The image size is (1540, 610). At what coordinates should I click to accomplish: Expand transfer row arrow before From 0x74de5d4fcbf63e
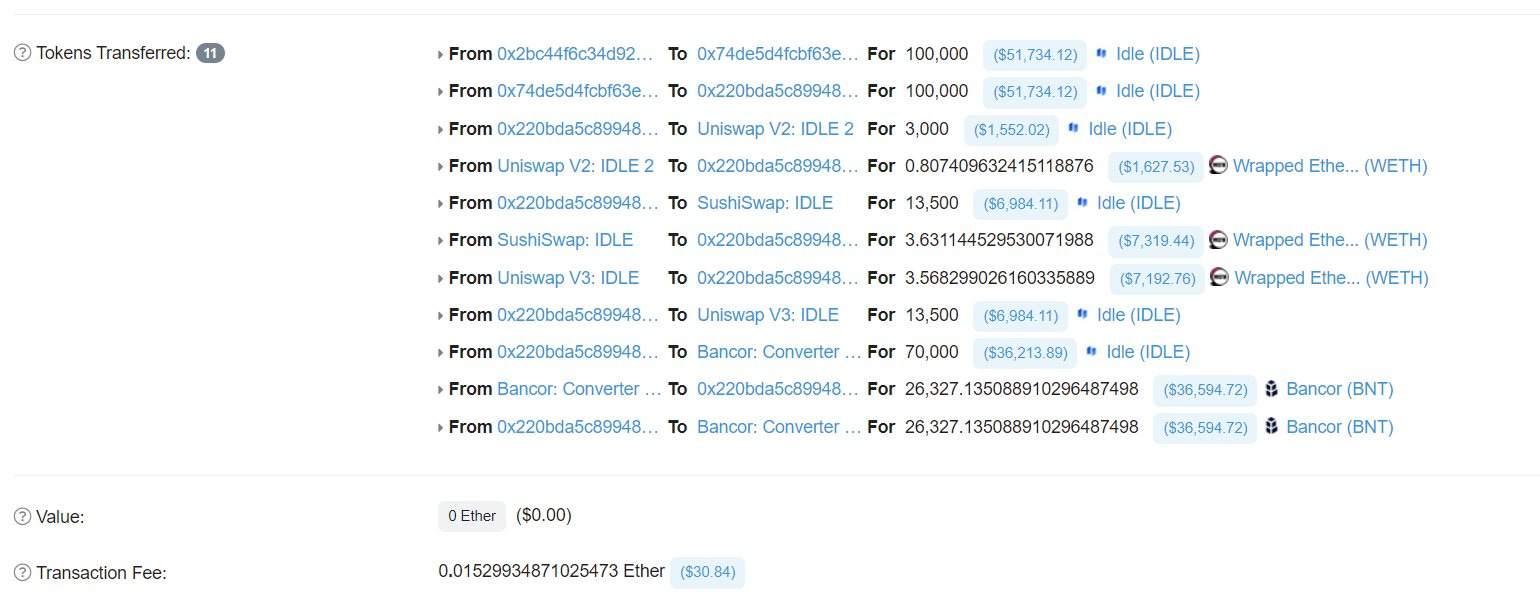(x=441, y=92)
